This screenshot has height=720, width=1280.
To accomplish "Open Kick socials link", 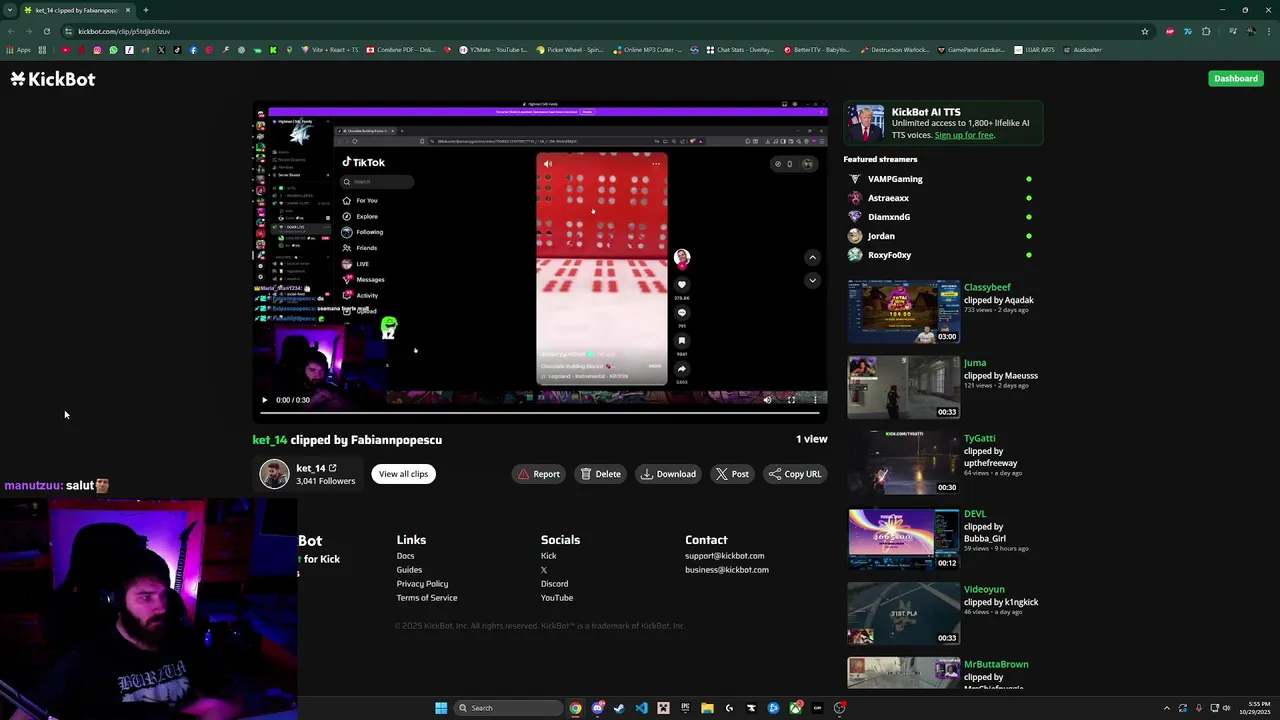I will [548, 556].
